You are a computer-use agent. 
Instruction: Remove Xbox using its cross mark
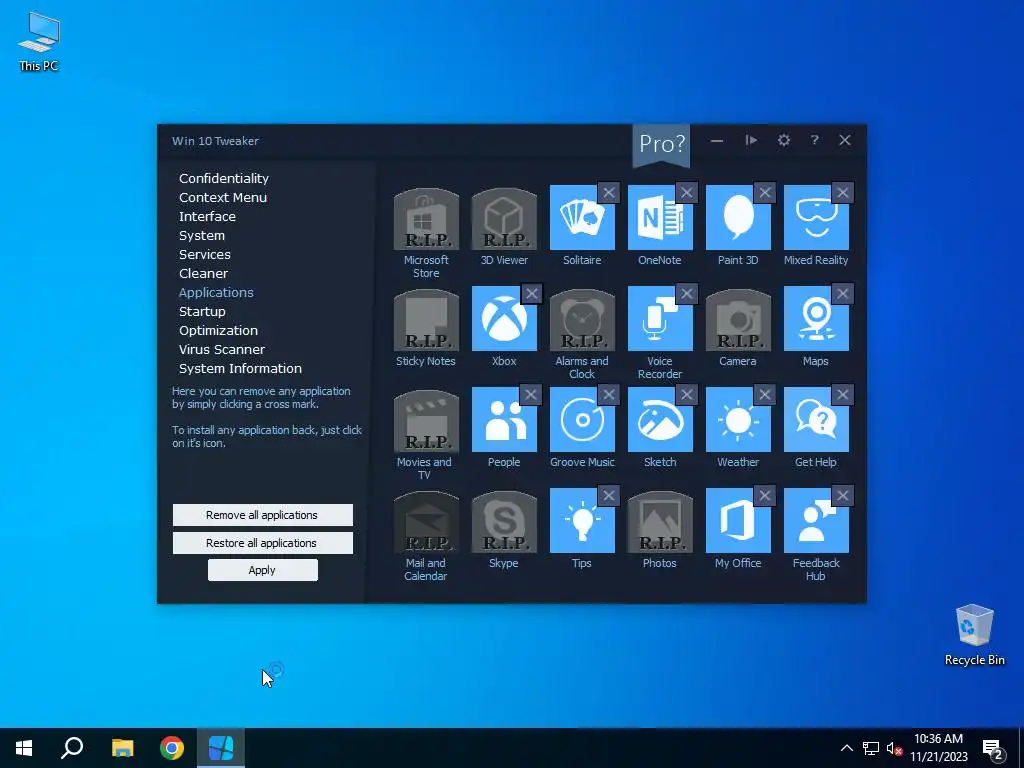pos(532,294)
